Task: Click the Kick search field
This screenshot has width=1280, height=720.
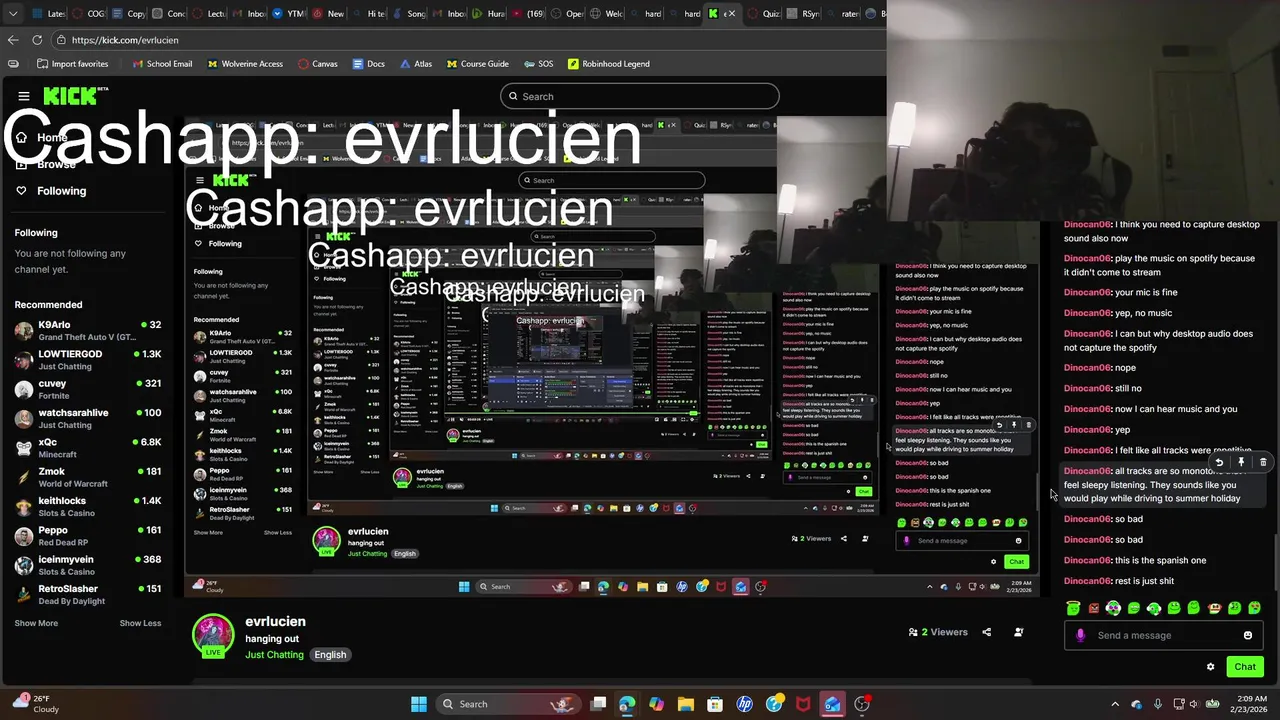Action: [640, 96]
